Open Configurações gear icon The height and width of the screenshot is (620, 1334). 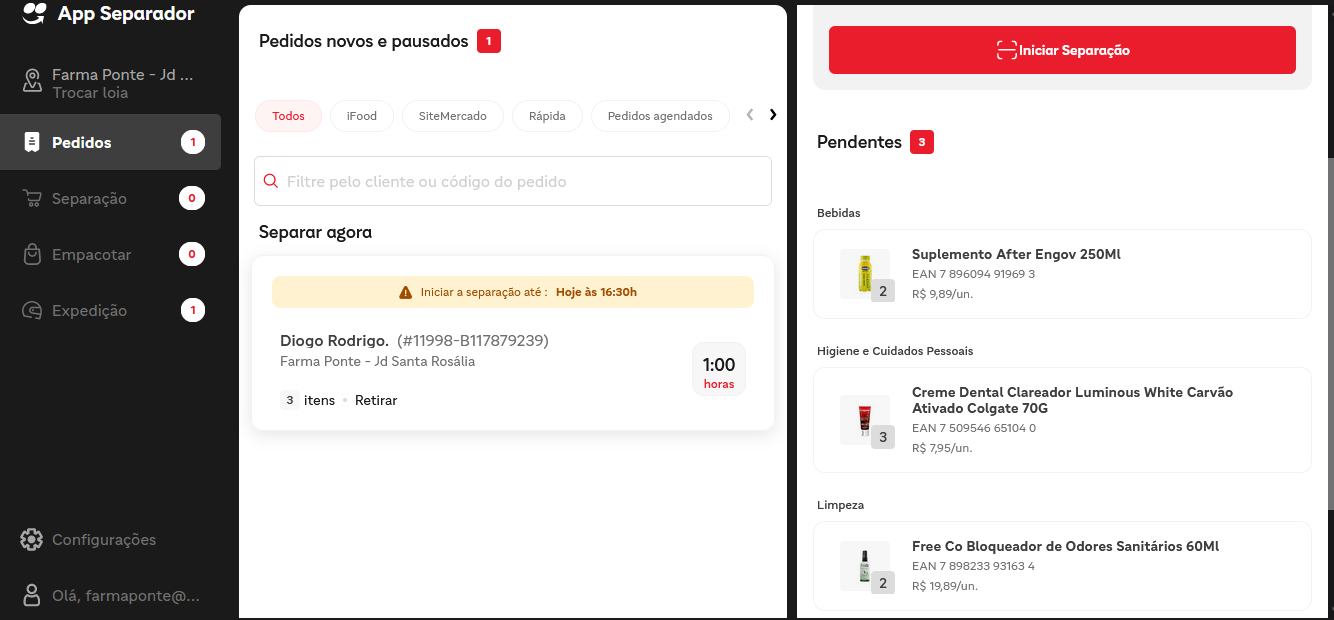click(32, 540)
